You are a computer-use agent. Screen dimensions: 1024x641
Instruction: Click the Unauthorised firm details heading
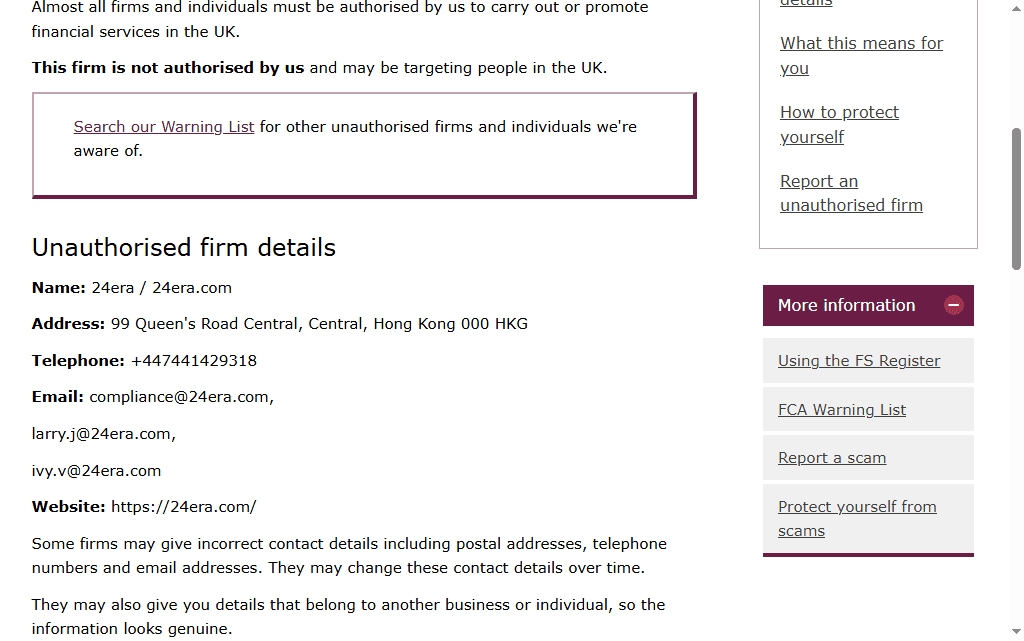184,247
